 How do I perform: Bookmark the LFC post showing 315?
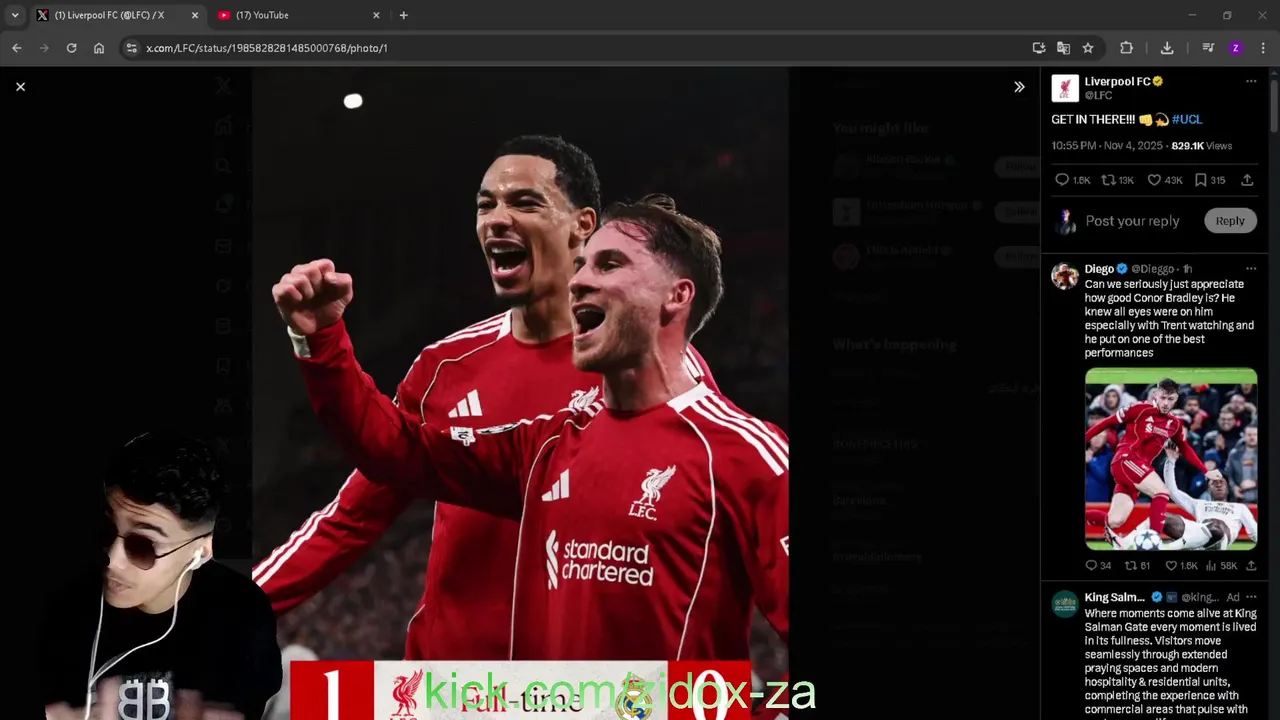[1209, 180]
